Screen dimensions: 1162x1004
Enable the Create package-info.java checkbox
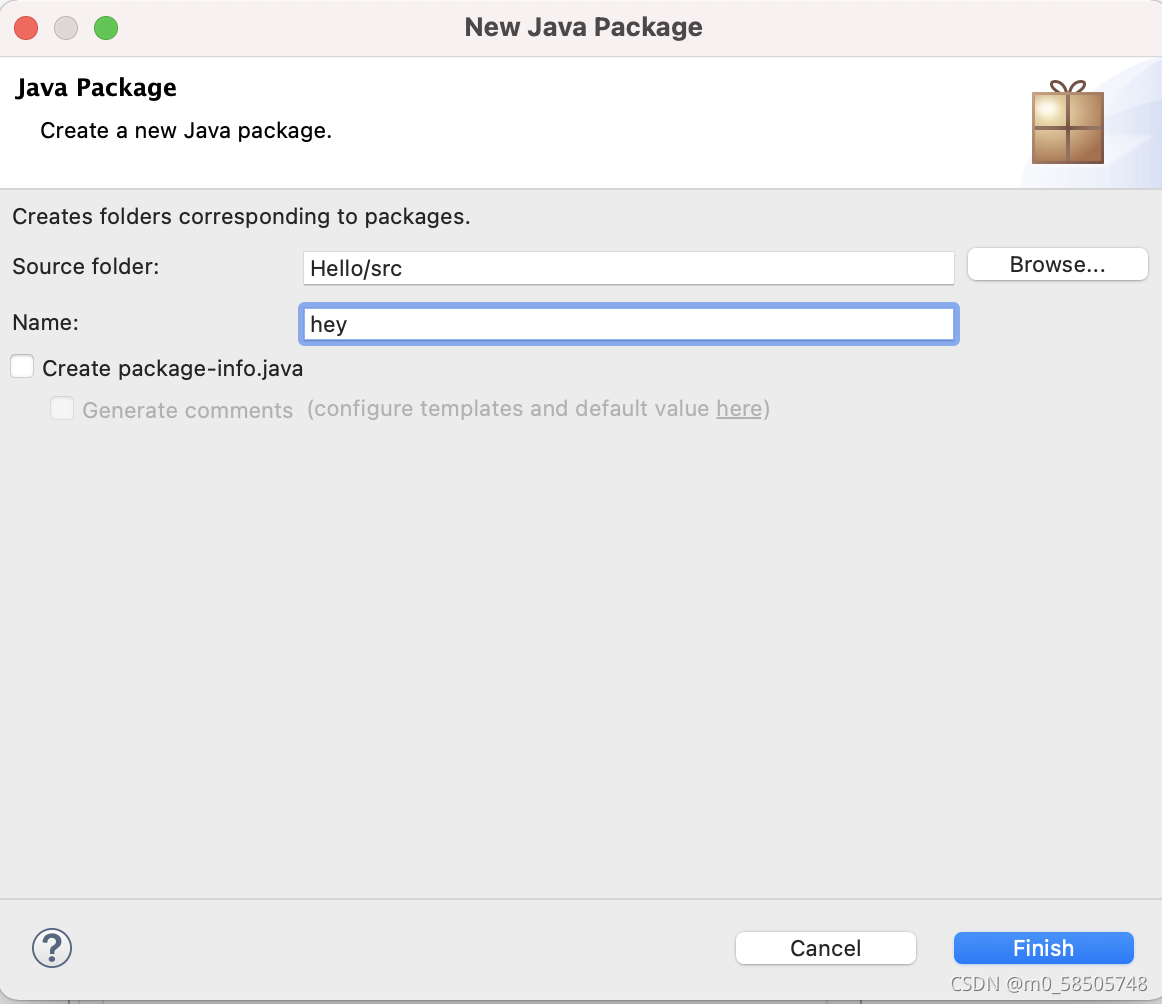pyautogui.click(x=22, y=366)
